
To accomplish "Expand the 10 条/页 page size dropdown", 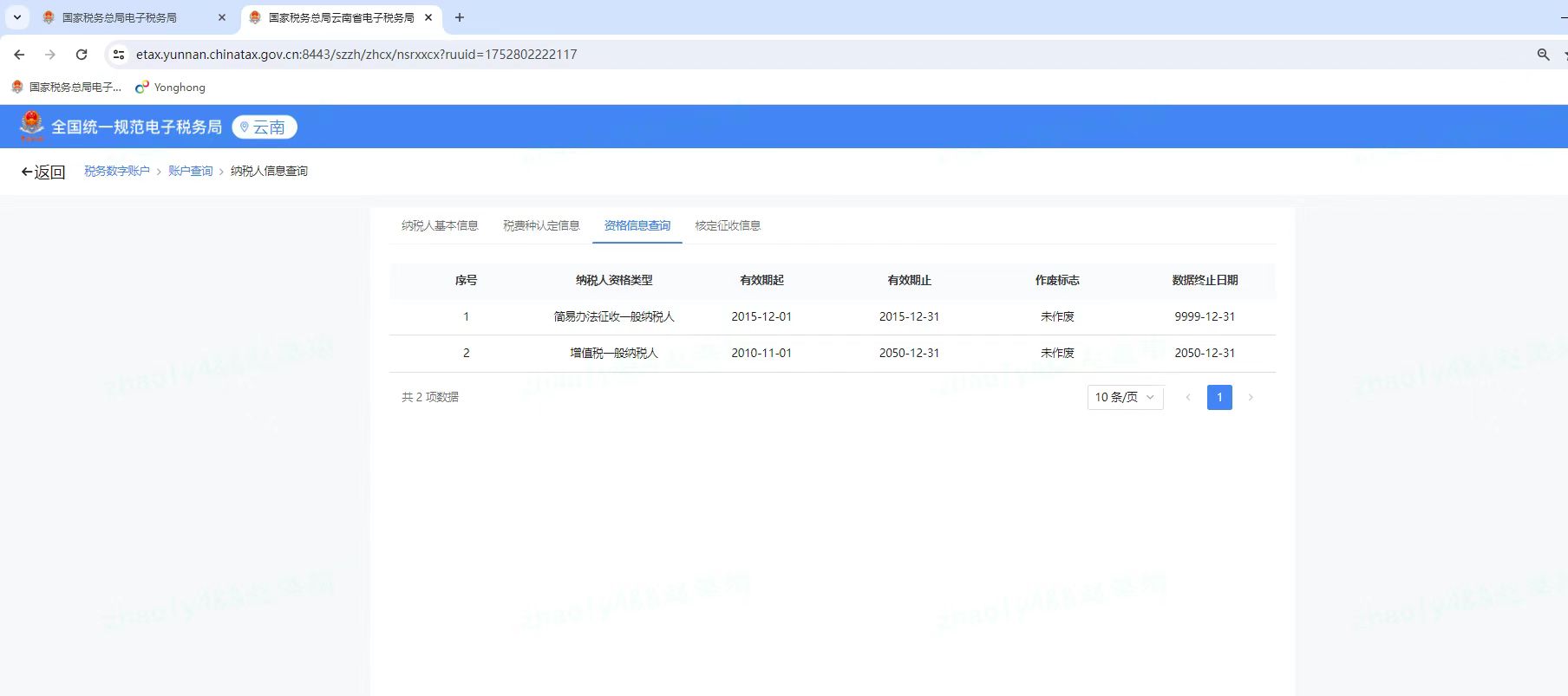I will 1125,397.
